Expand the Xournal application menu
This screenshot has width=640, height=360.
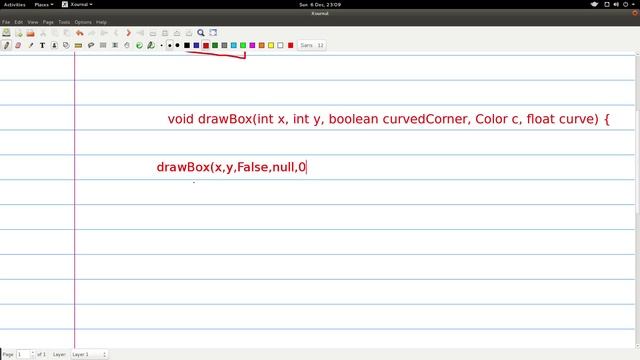pyautogui.click(x=77, y=4)
